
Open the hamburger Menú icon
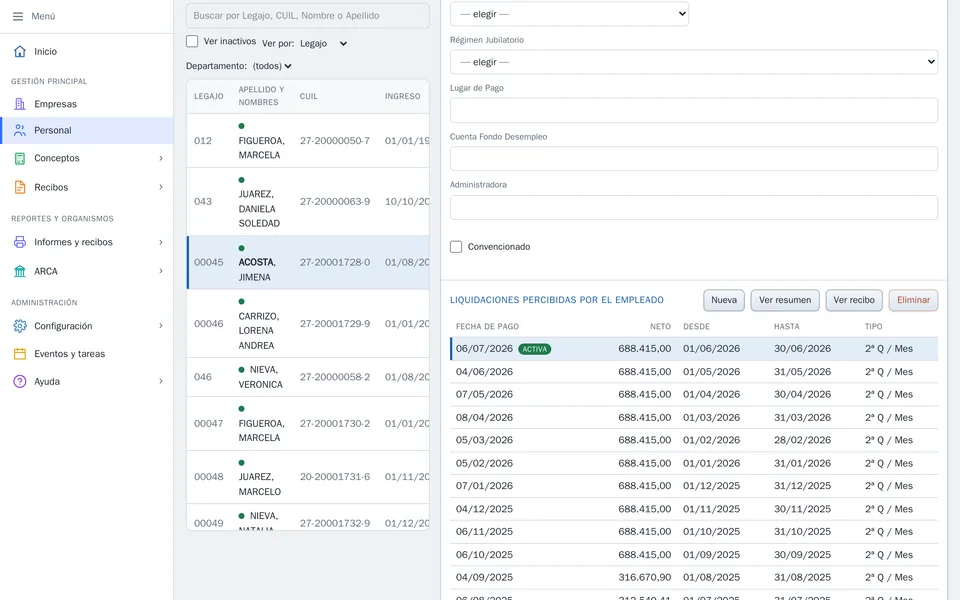click(x=18, y=17)
